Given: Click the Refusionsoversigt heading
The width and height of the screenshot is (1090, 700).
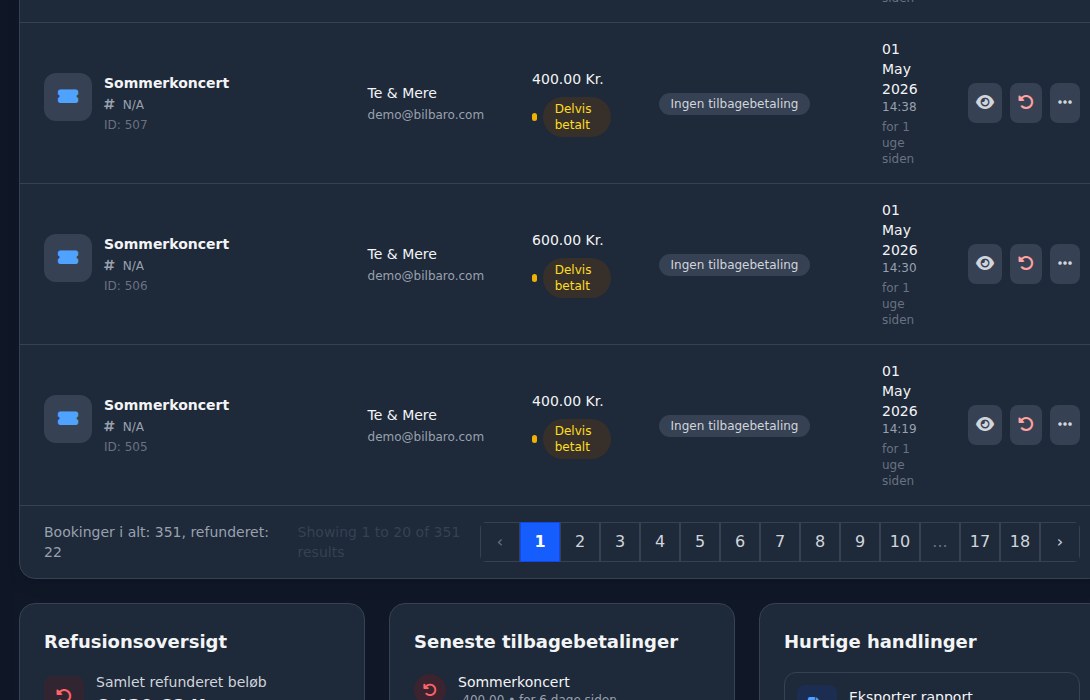Looking at the screenshot, I should tap(136, 642).
